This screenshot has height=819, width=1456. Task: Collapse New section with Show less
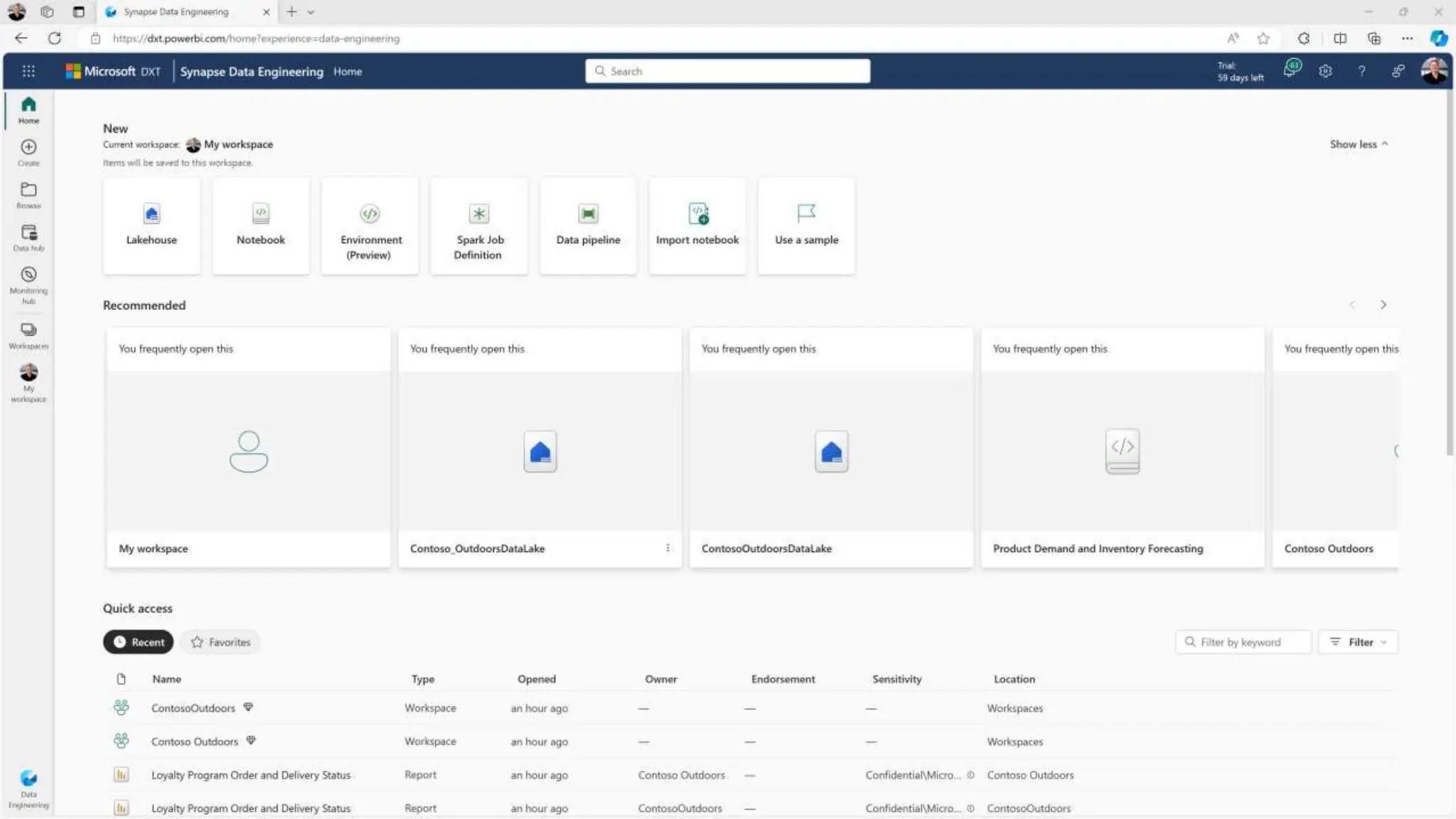point(1359,144)
